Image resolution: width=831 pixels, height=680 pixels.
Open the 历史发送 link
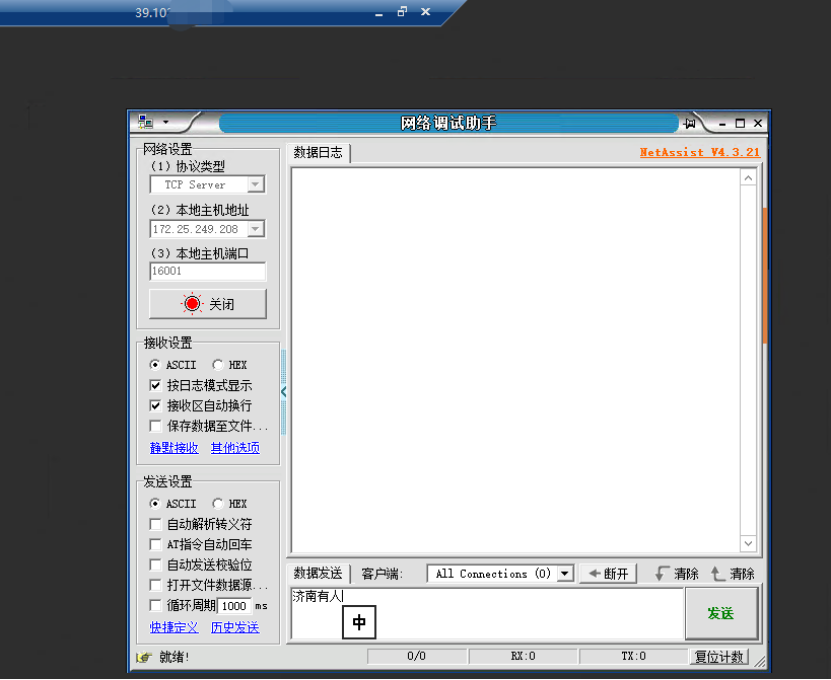tap(234, 627)
